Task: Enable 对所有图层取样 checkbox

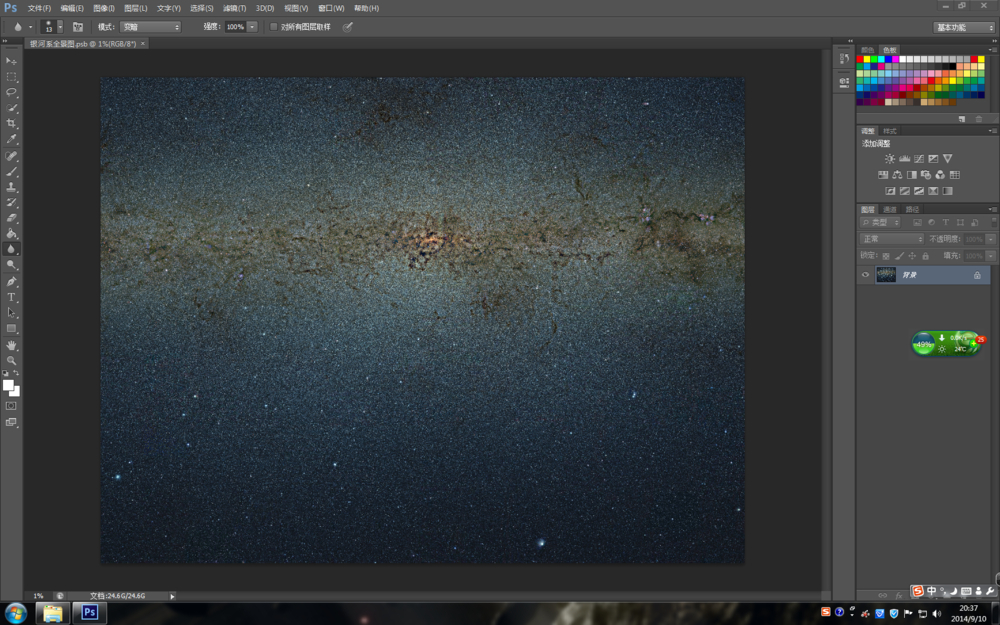Action: point(274,27)
